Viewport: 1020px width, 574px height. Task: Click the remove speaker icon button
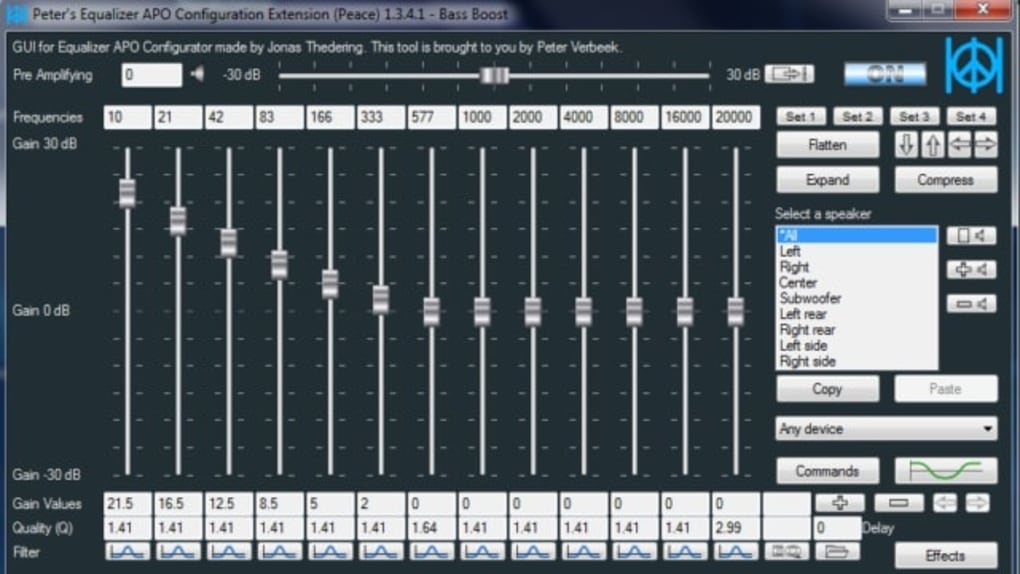pyautogui.click(x=971, y=304)
